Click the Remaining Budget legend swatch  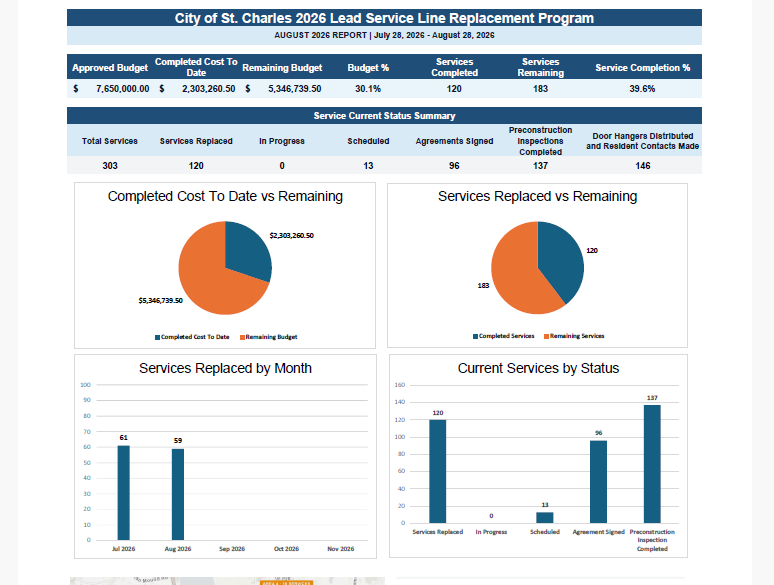point(242,337)
